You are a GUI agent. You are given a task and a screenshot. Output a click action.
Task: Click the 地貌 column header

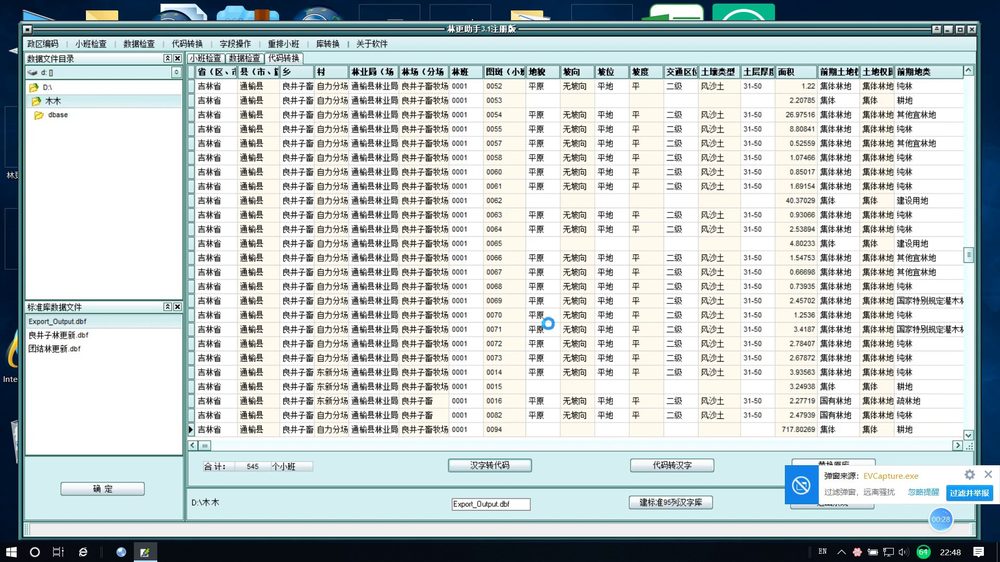click(543, 71)
